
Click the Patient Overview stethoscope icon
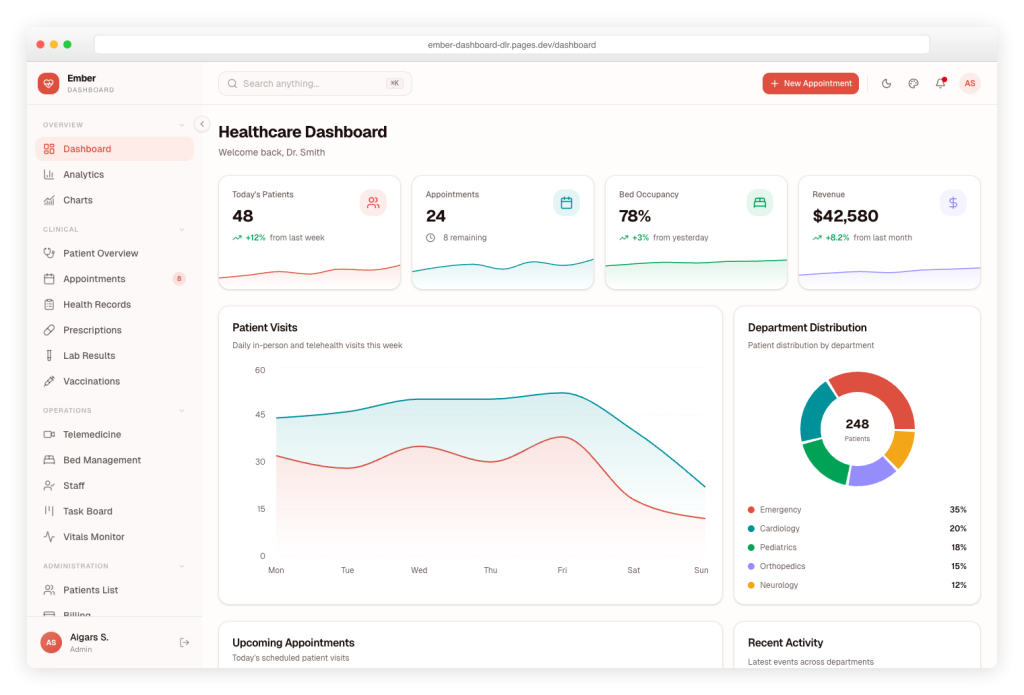49,253
